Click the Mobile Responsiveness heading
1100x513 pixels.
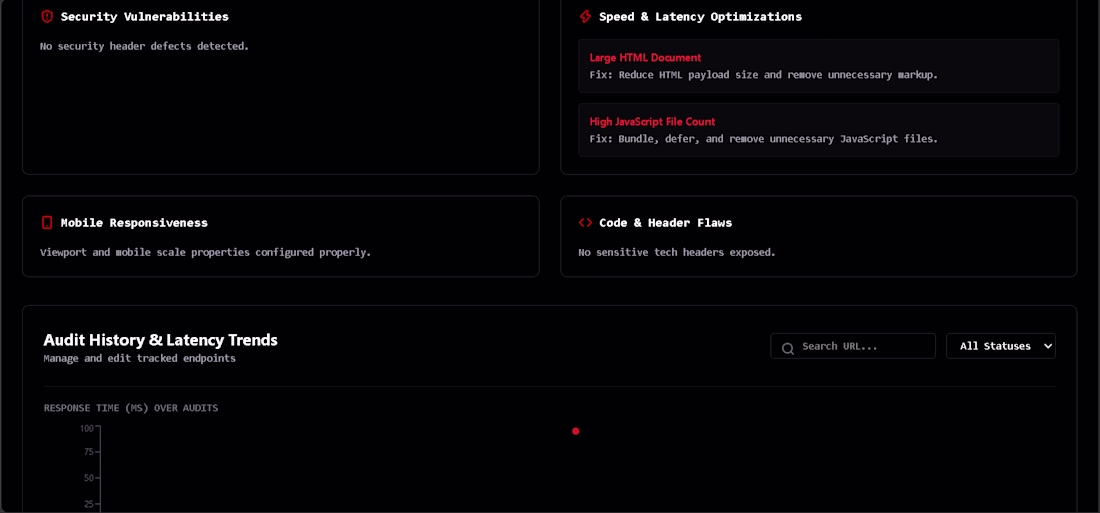[134, 222]
